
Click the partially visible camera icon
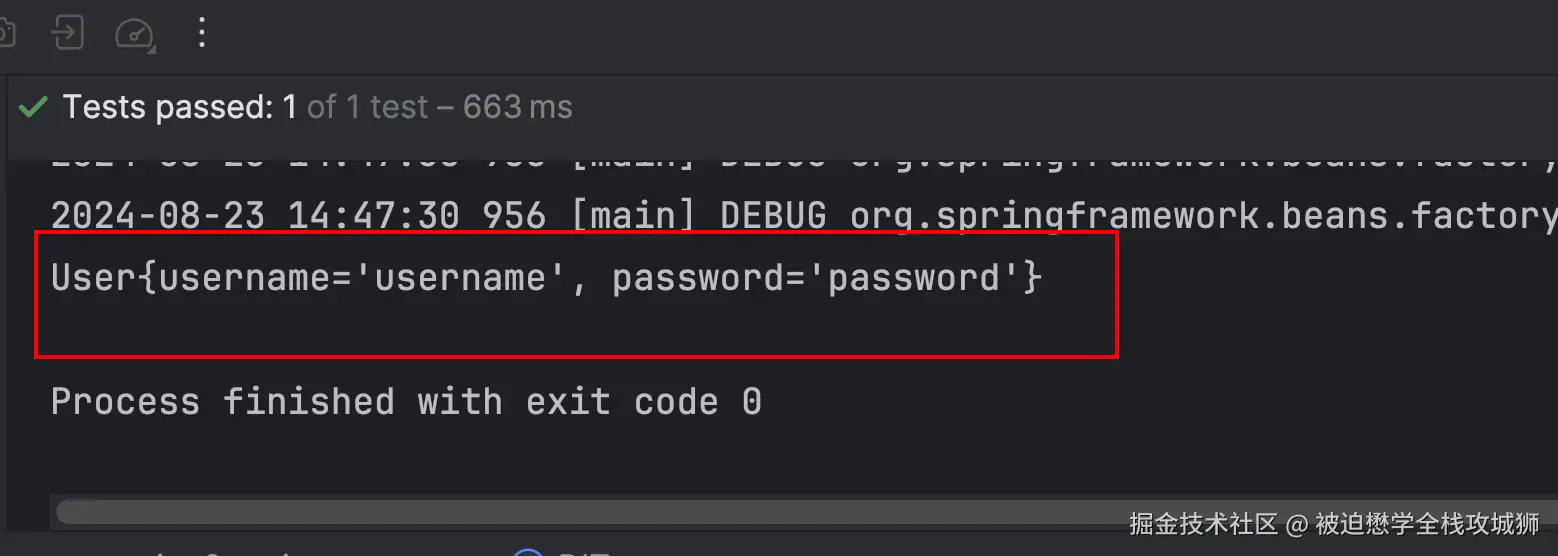(6, 34)
